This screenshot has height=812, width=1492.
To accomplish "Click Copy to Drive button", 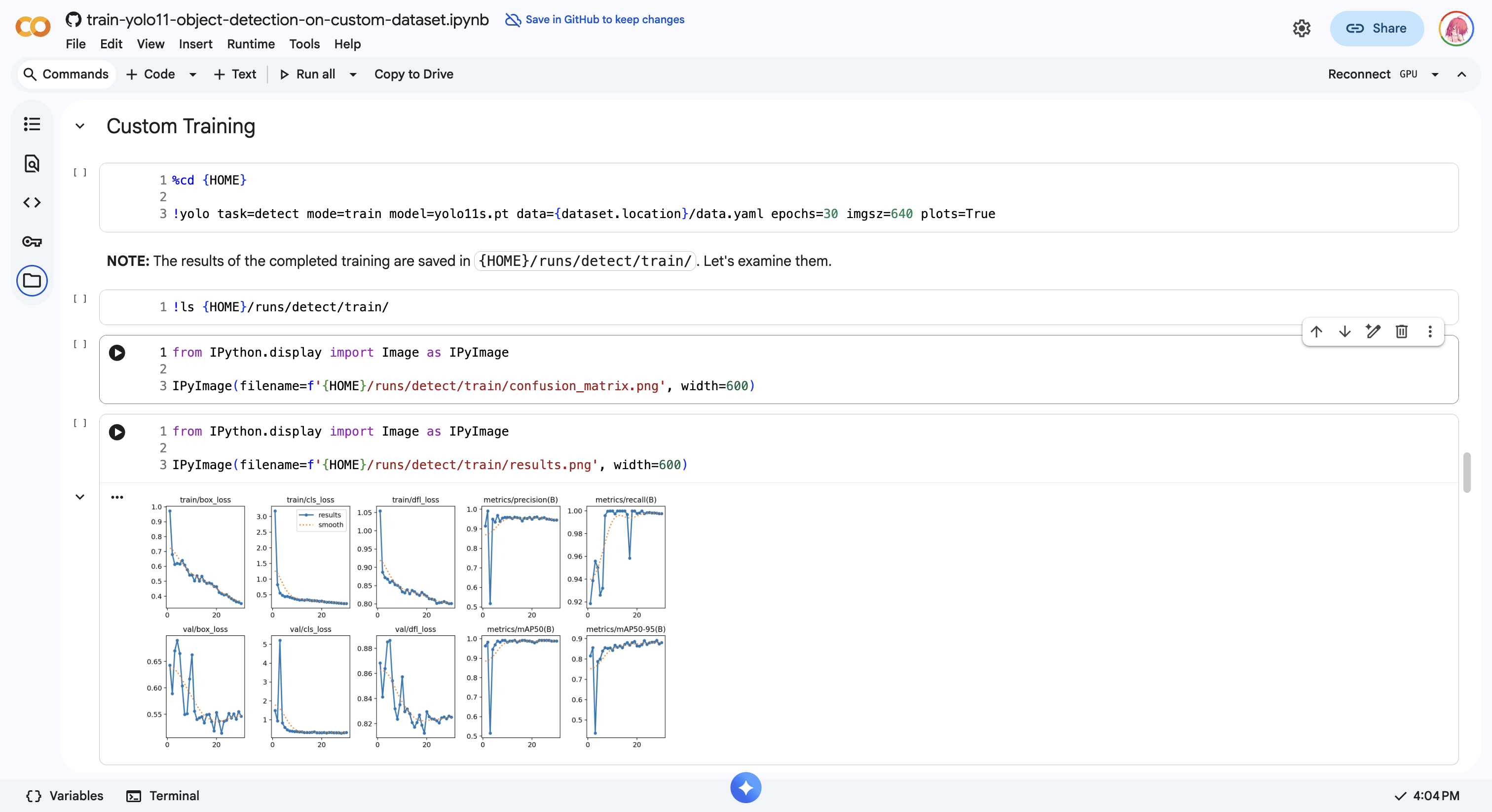I will click(413, 74).
